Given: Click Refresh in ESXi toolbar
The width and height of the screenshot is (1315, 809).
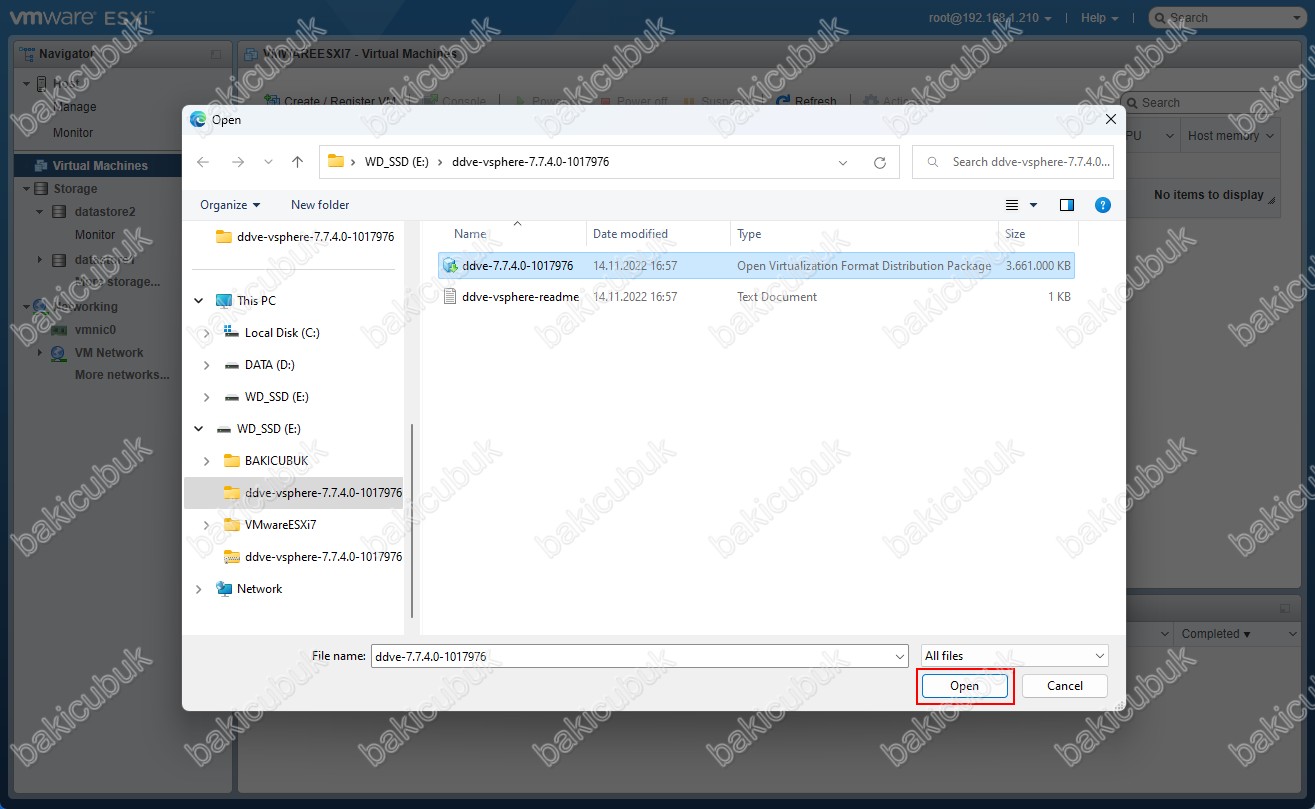Looking at the screenshot, I should [x=807, y=101].
